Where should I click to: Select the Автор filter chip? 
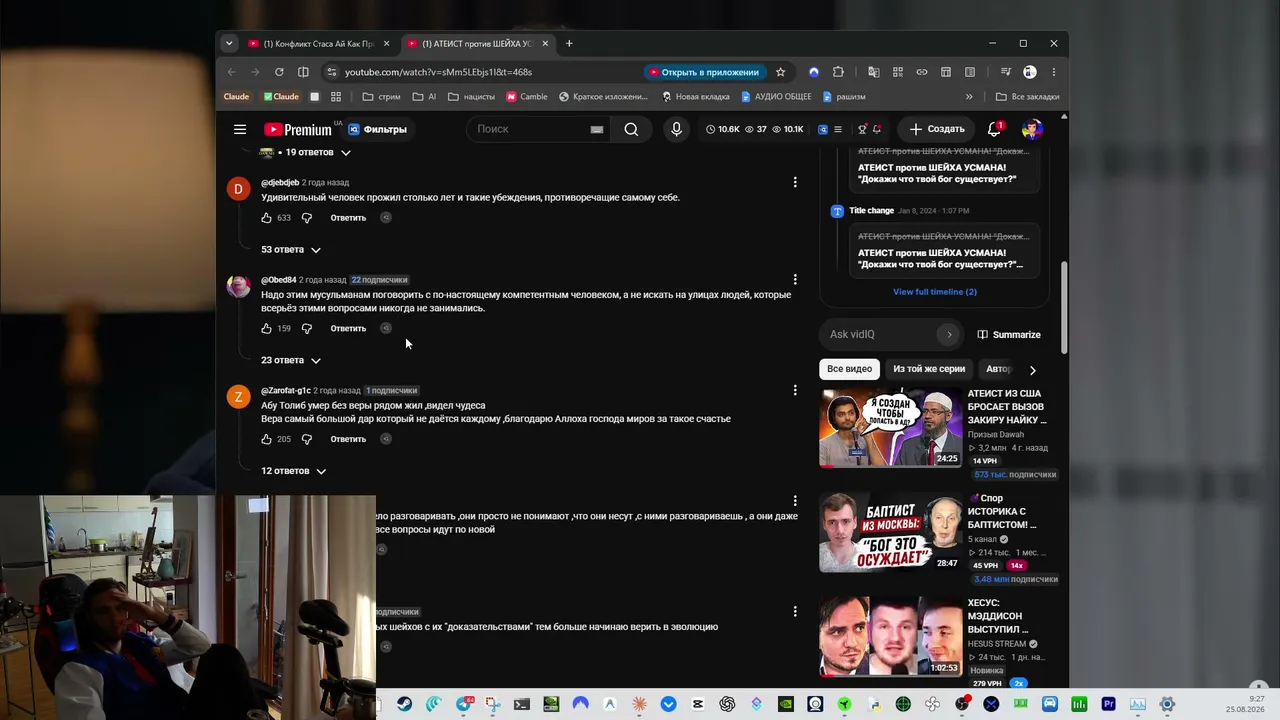tap(998, 369)
